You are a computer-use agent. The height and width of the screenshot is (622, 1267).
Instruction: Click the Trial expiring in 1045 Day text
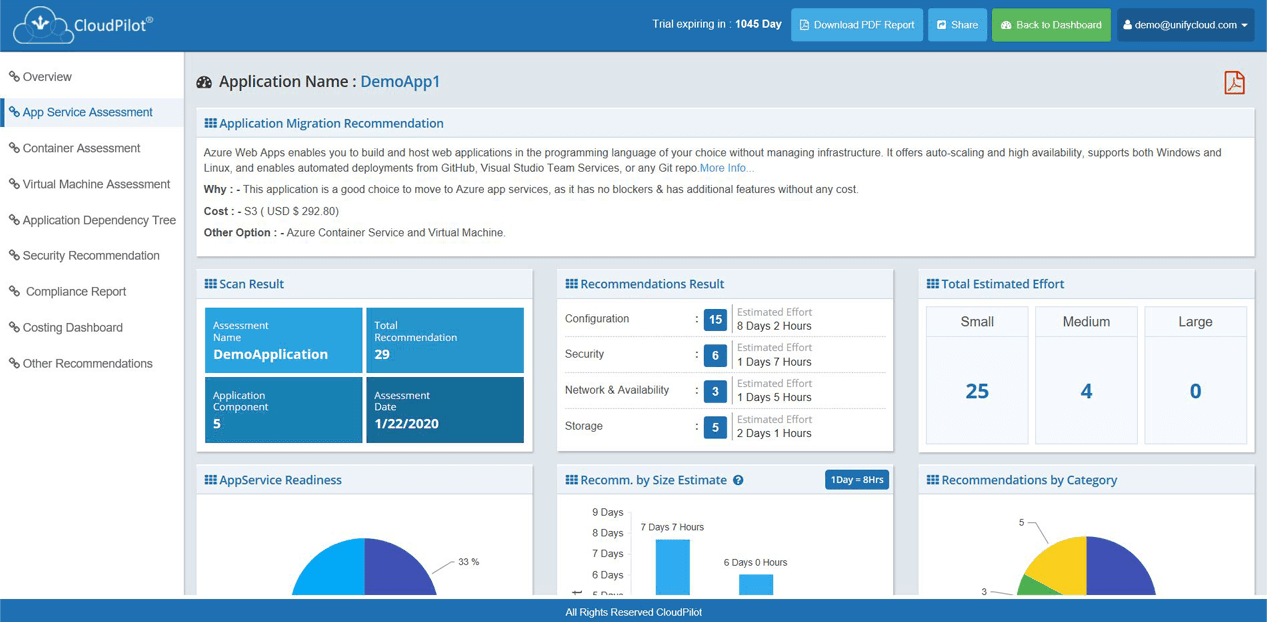(717, 24)
